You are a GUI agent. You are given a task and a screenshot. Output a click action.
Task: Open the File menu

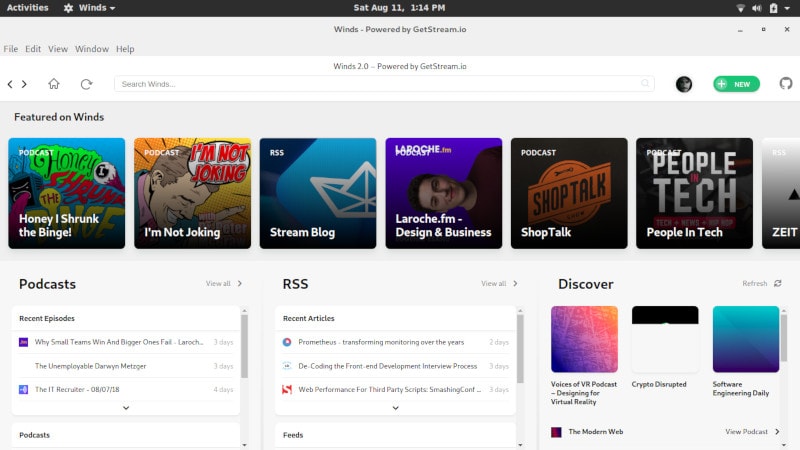[11, 49]
